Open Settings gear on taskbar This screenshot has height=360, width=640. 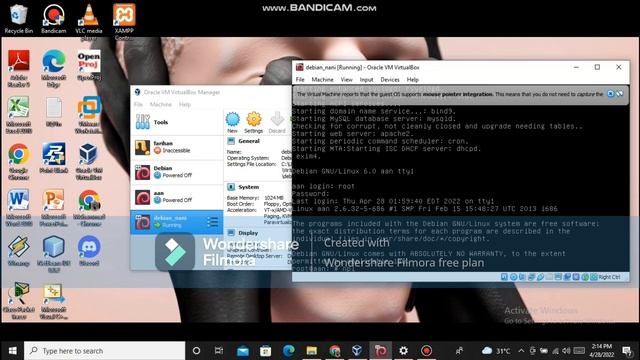[404, 351]
